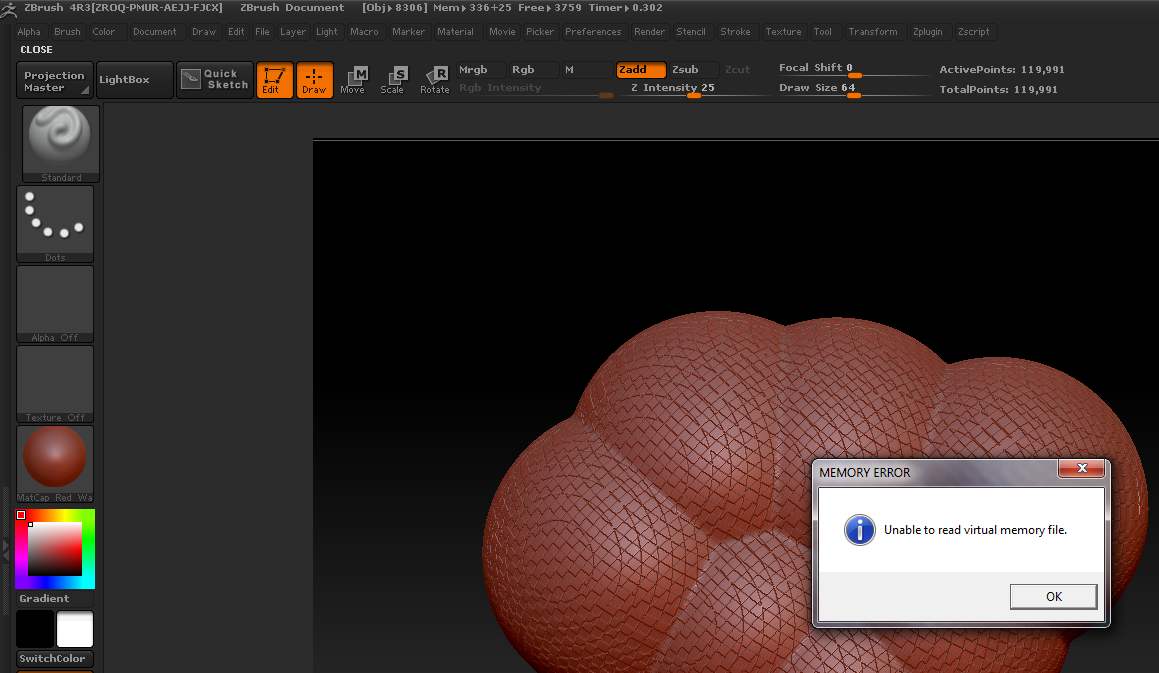Open the Transform menu
Screen dimensions: 1159x673
[873, 32]
